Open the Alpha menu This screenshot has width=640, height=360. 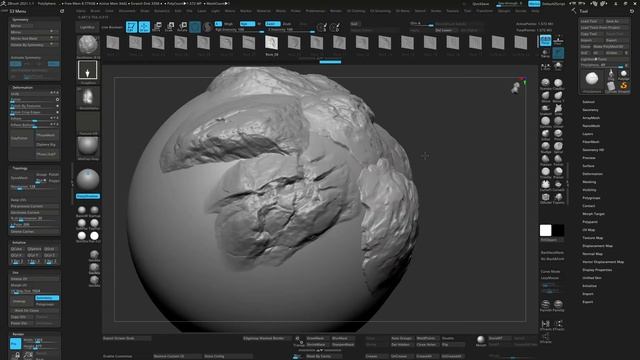81,11
